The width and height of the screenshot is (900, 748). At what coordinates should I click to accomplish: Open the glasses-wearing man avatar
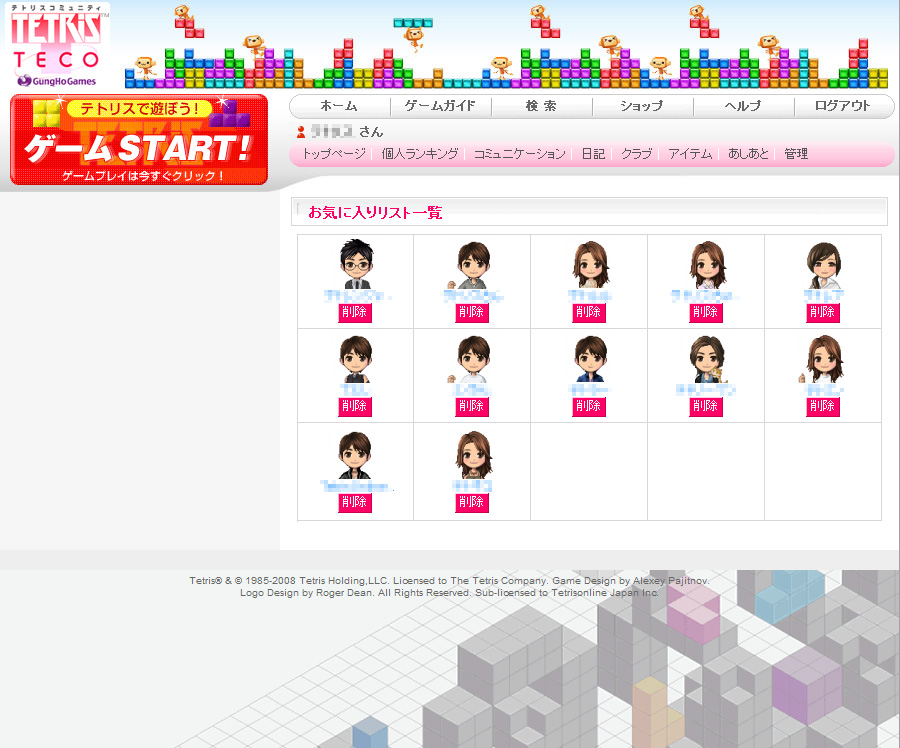(x=356, y=264)
